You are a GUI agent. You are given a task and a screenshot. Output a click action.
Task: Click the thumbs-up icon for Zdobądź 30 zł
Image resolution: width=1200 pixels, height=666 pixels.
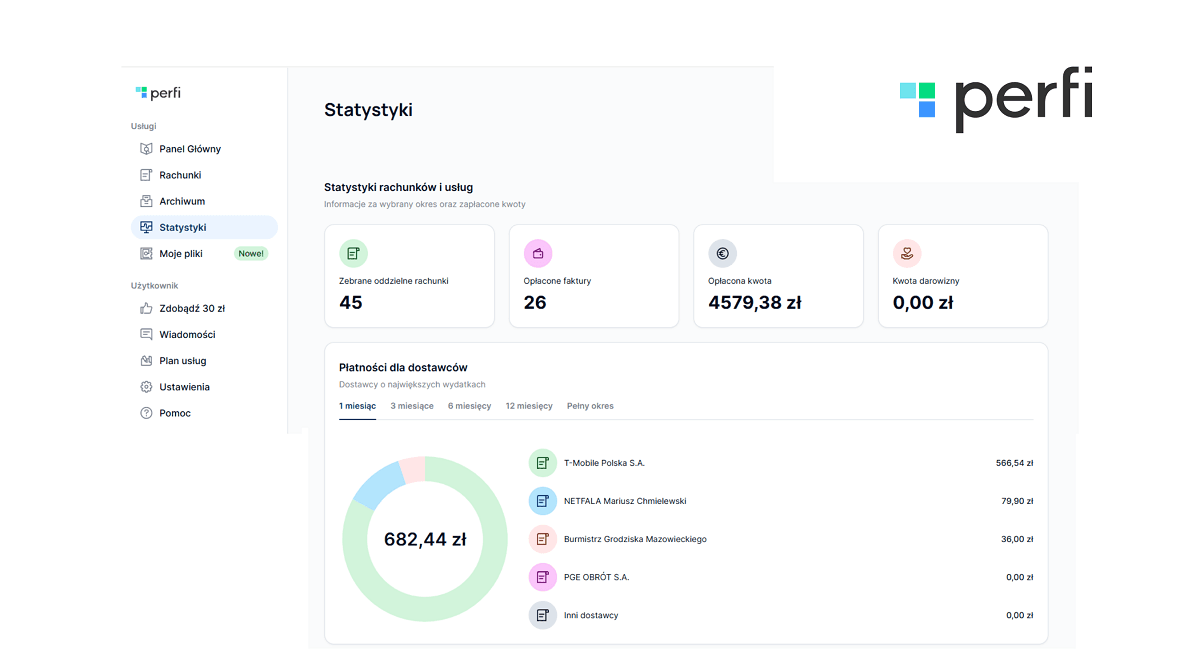146,309
